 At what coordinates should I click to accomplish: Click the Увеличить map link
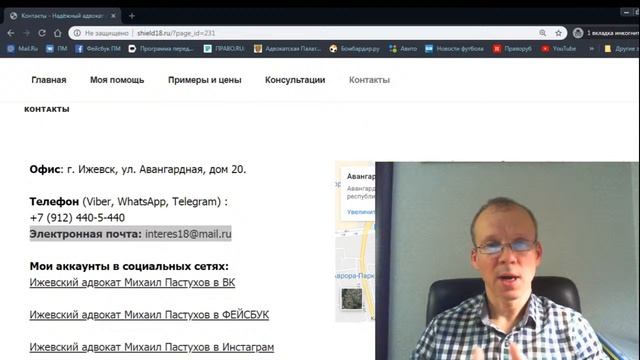click(361, 212)
